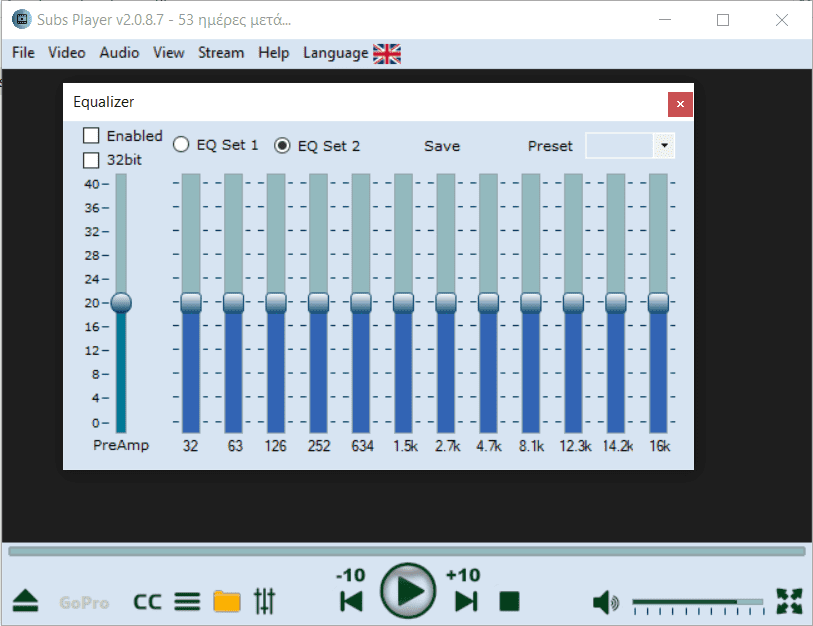Viewport: 813px width, 626px height.
Task: Click the PreAmp slider handle
Action: point(121,302)
